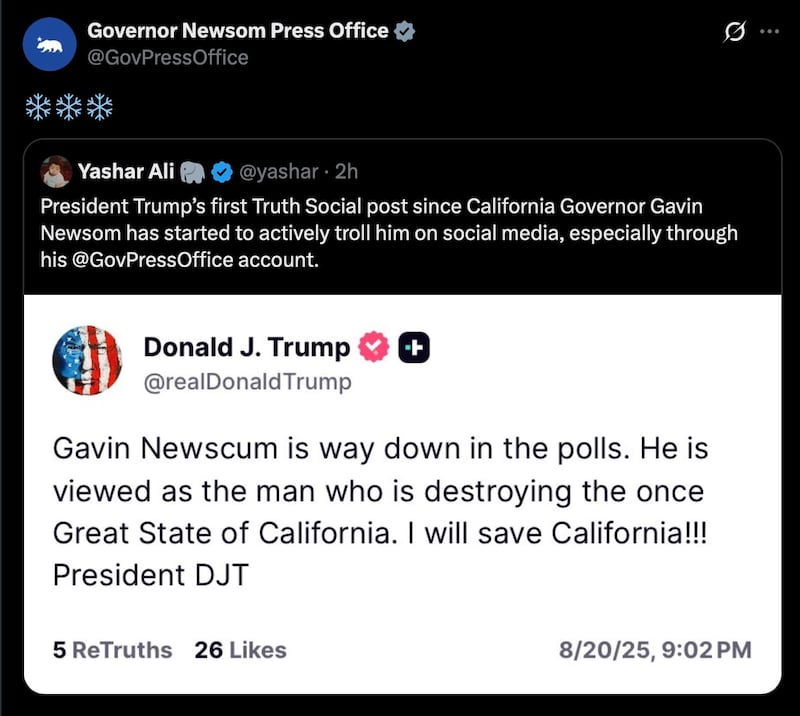Open Governor Newsom Press Office profile name

click(x=238, y=31)
